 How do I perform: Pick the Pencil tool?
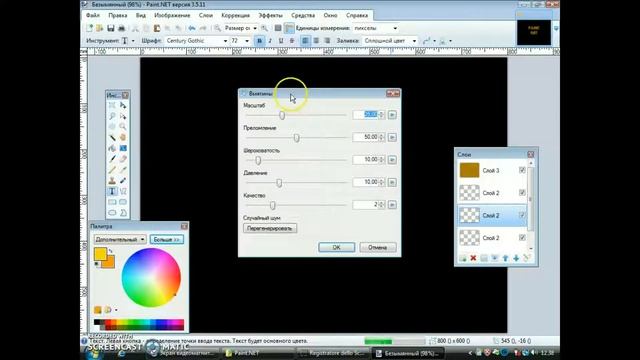point(112,170)
